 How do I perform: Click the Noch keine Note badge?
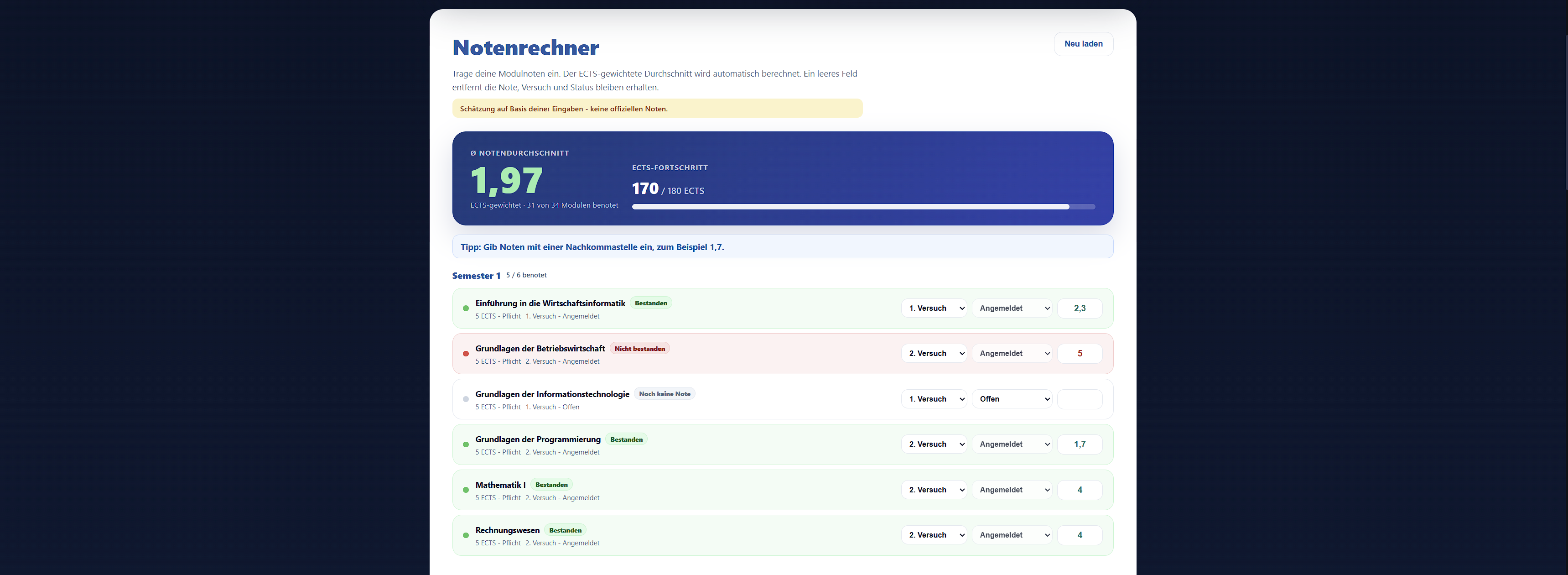pos(665,394)
